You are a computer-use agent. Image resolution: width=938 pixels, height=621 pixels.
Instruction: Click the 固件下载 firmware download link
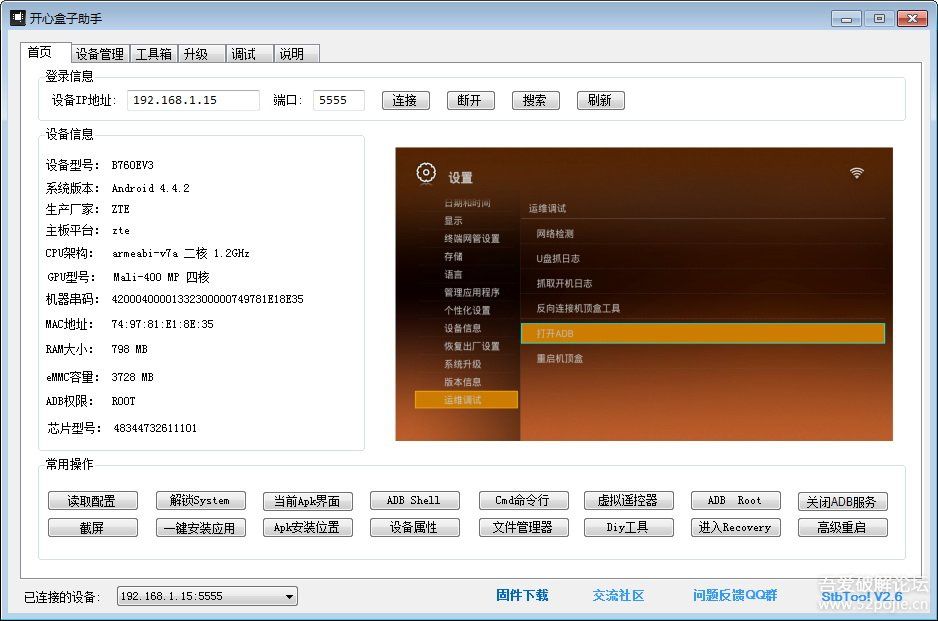[522, 595]
